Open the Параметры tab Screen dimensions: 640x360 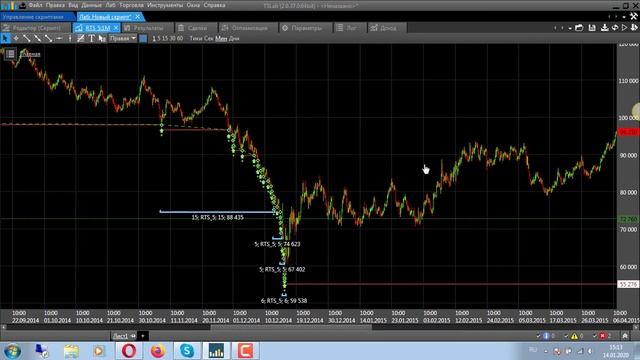306,28
